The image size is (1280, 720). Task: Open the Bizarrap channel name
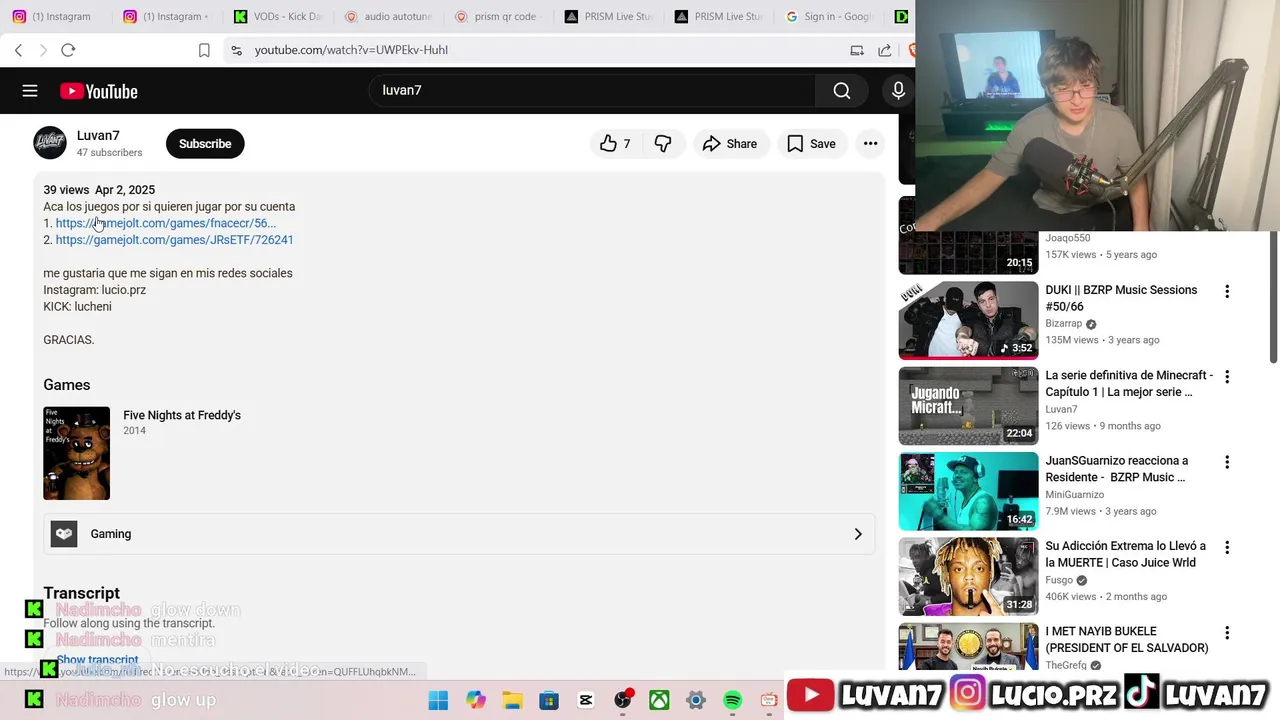(1064, 323)
